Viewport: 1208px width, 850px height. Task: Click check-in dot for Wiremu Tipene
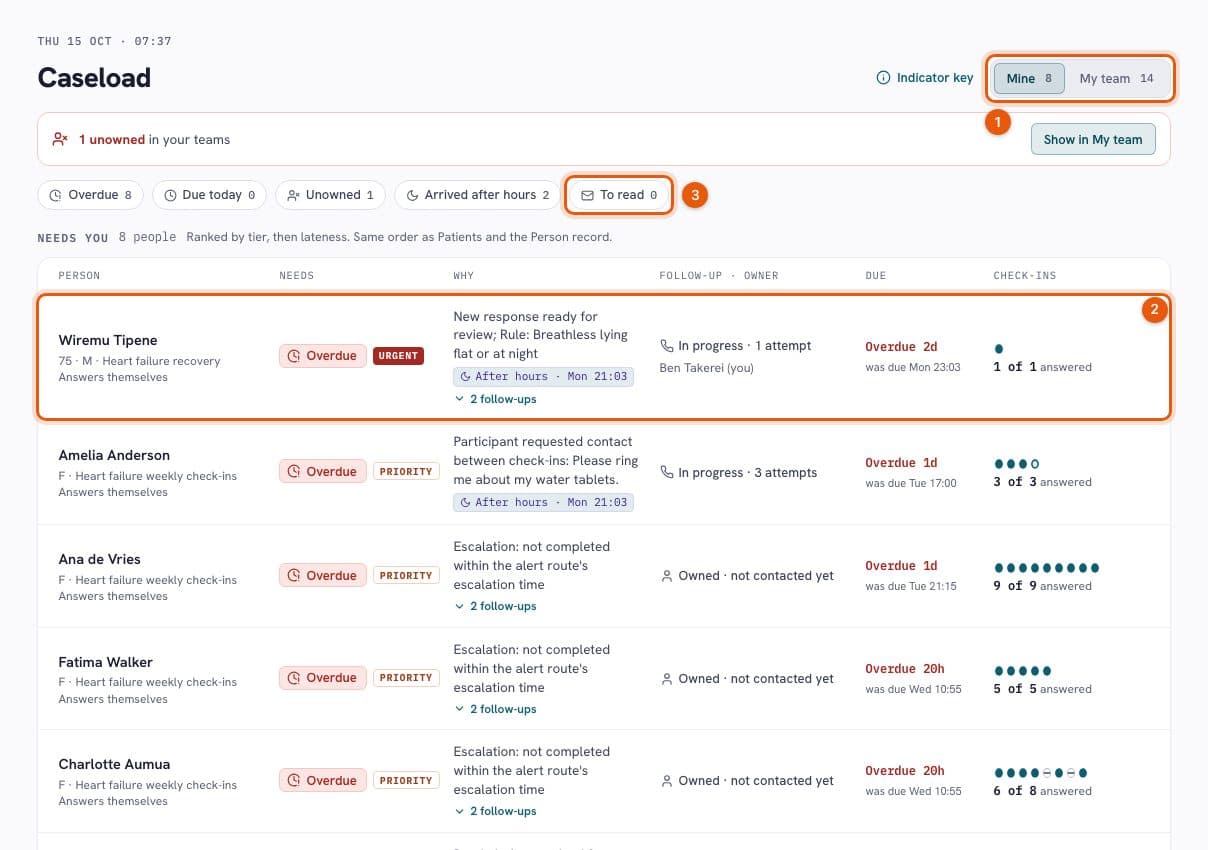tap(999, 349)
